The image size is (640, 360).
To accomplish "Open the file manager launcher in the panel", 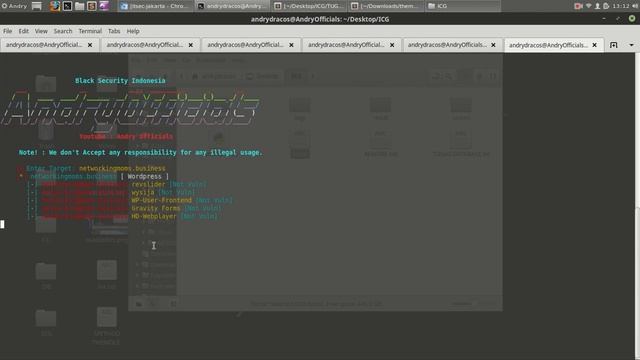I will point(80,6).
